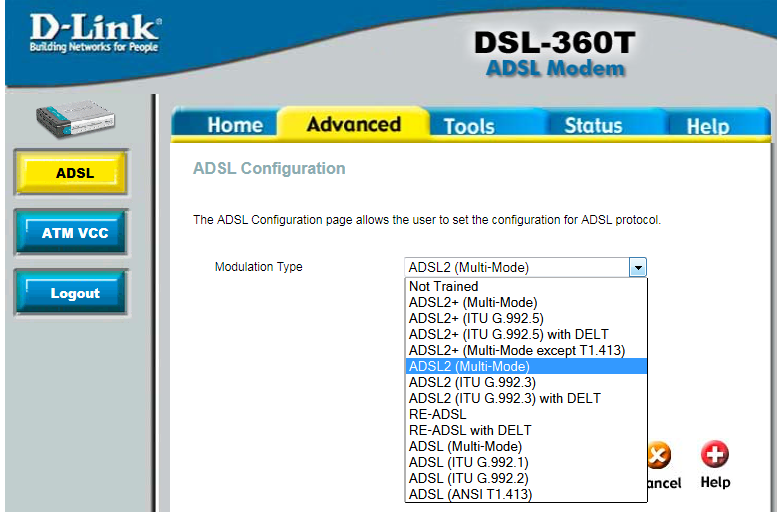Collapse the Modulation Type dropdown arrow
The image size is (777, 512).
tap(638, 268)
